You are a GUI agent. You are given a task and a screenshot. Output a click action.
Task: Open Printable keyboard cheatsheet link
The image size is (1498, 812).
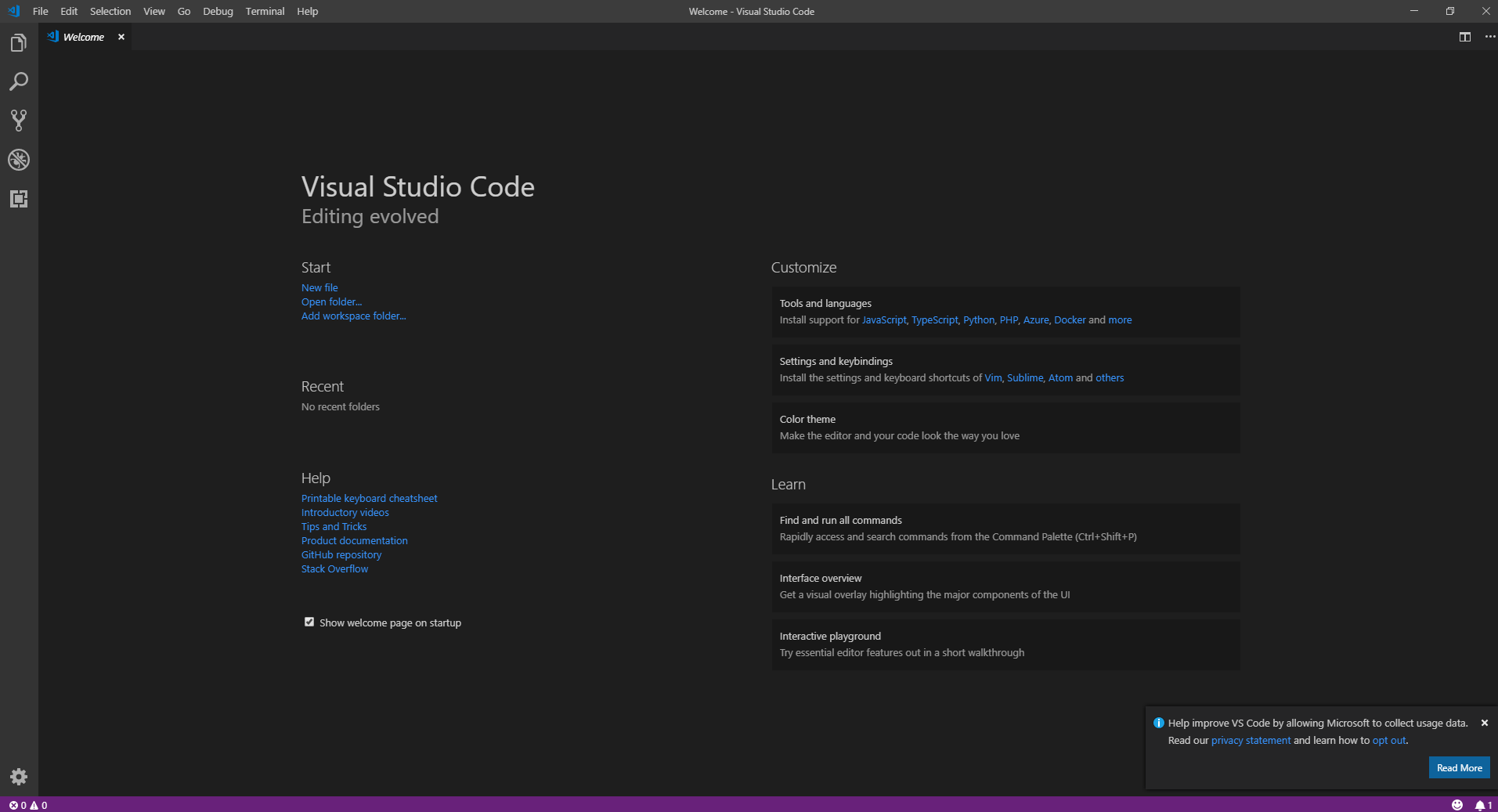click(x=370, y=498)
